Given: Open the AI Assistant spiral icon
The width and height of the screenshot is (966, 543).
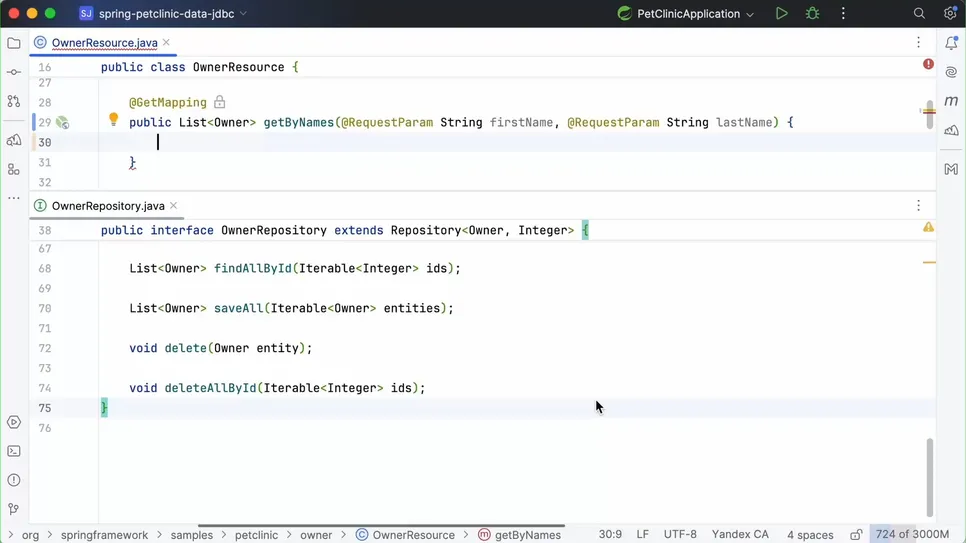Looking at the screenshot, I should click(951, 72).
